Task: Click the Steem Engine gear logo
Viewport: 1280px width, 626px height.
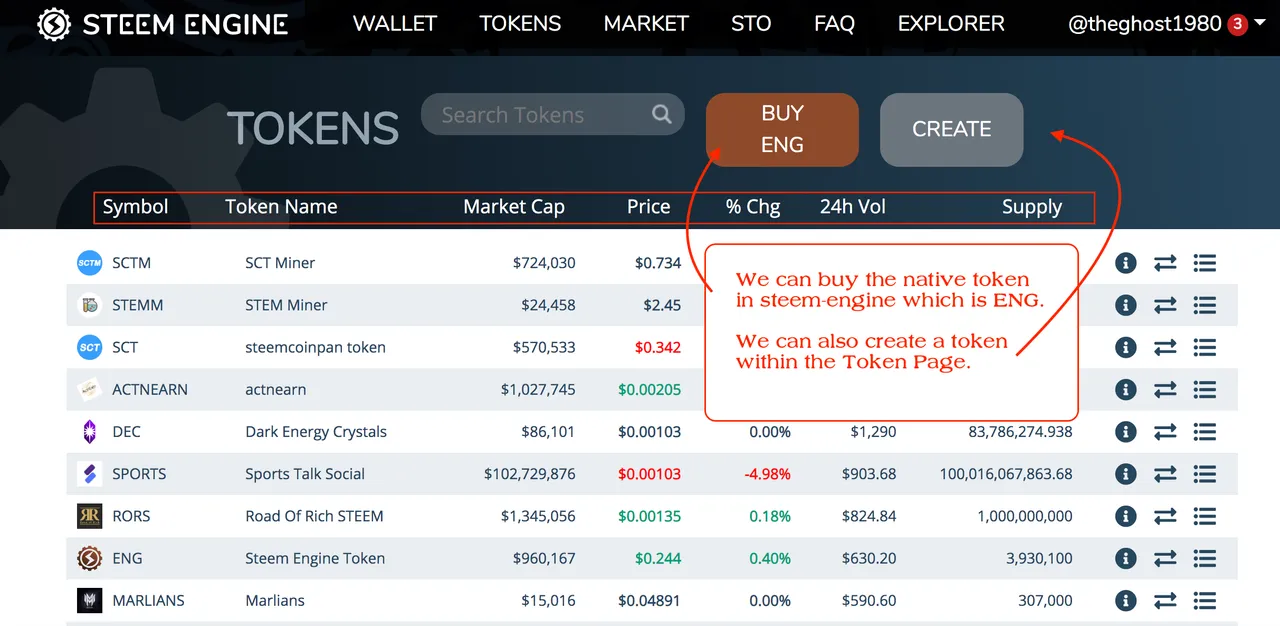Action: [54, 24]
